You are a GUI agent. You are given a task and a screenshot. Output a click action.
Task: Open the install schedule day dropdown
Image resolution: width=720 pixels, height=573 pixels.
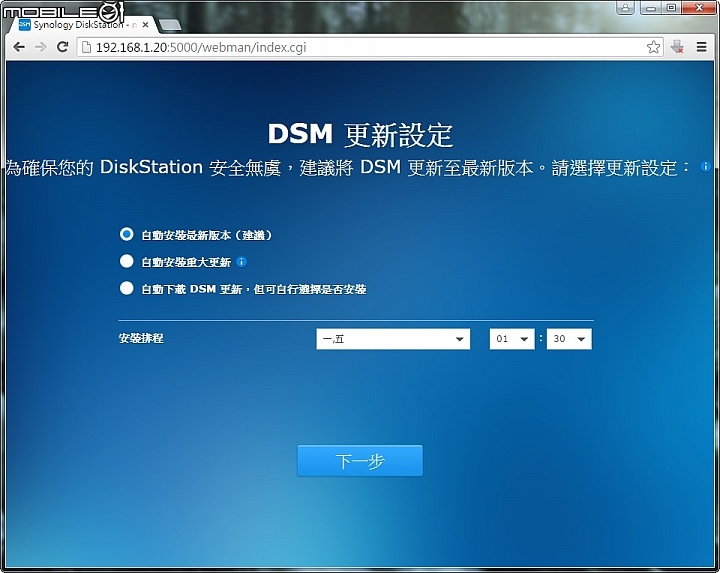point(393,339)
